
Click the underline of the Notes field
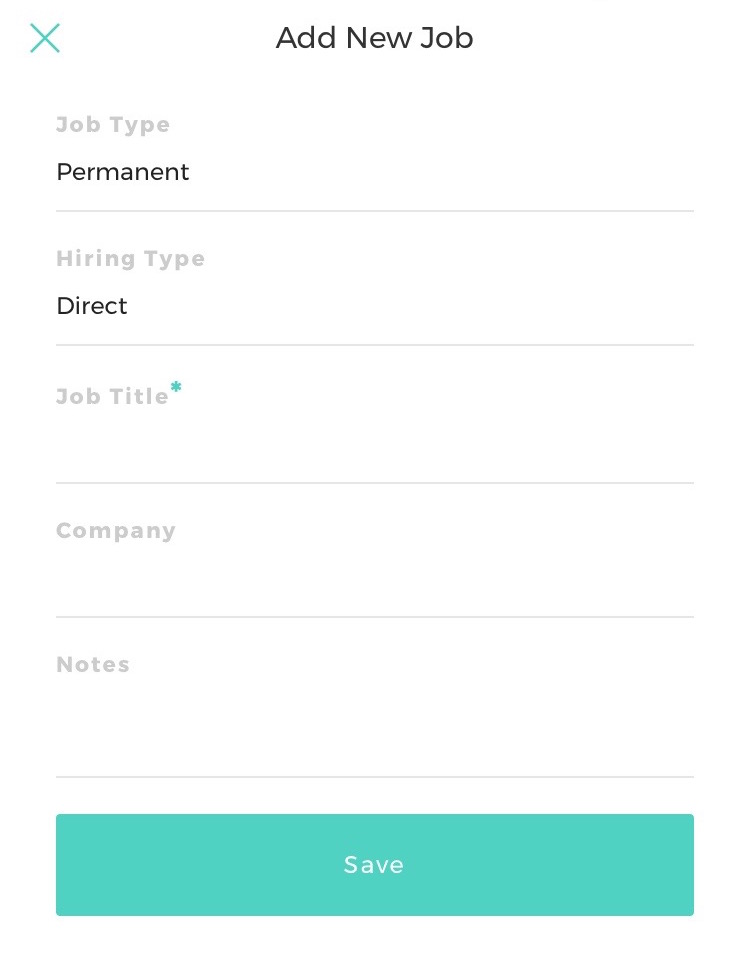point(374,777)
